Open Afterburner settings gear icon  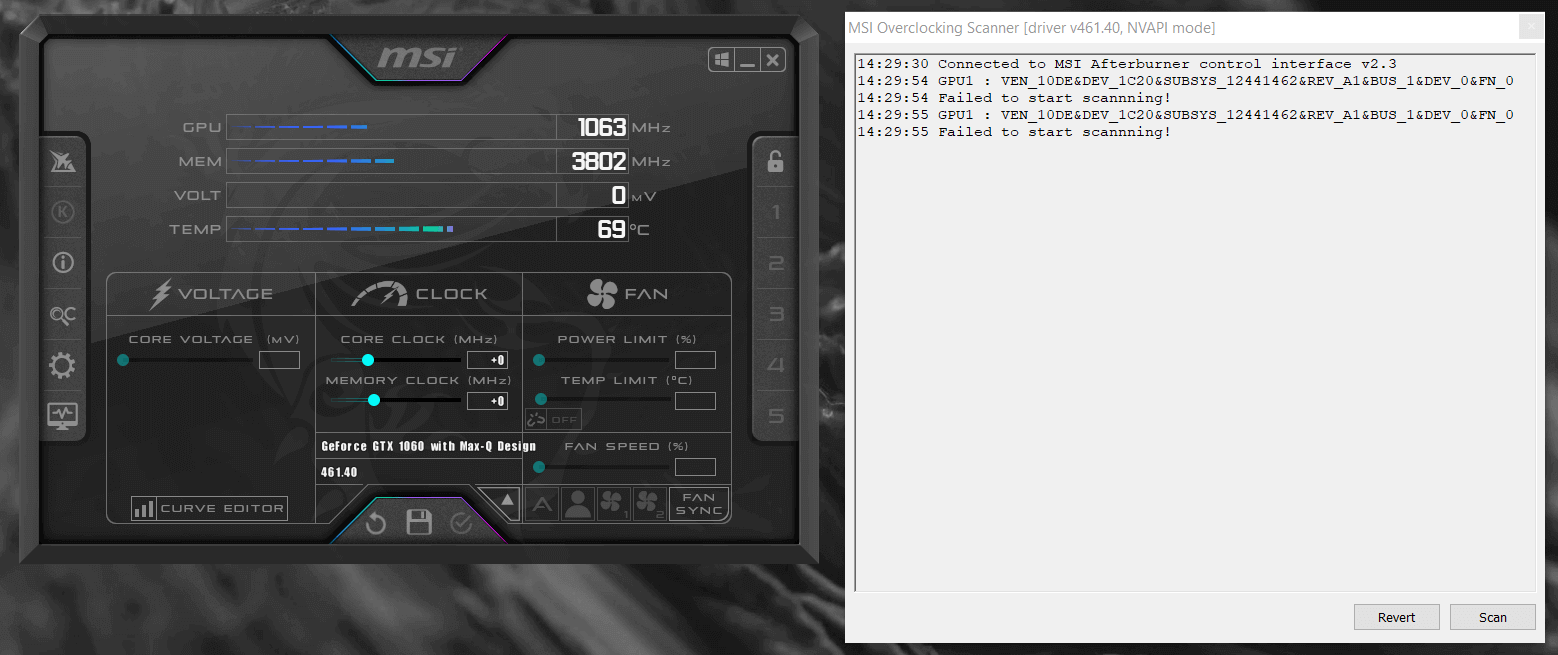(x=63, y=366)
